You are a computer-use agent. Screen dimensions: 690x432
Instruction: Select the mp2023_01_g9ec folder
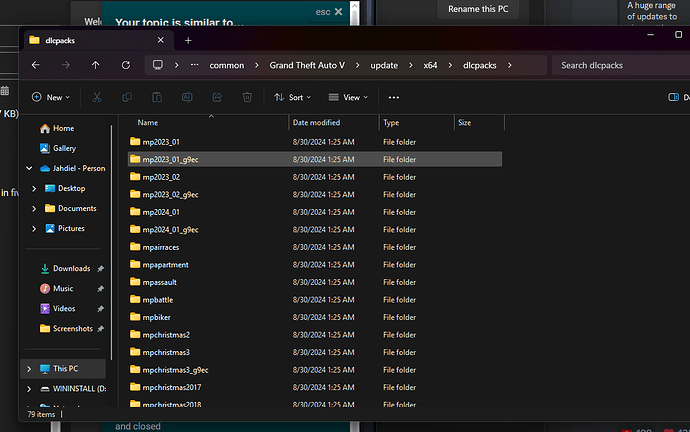coord(315,159)
